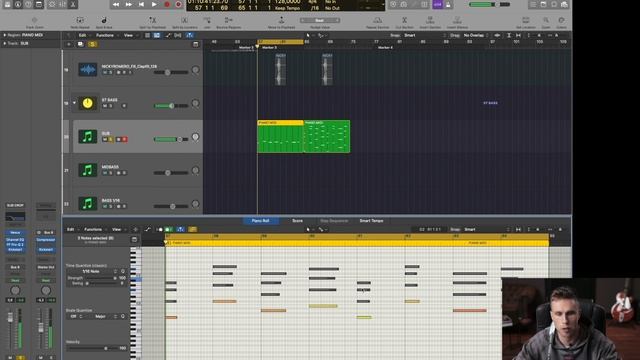Open the media Browsers panel
The image size is (640, 360).
564,4
